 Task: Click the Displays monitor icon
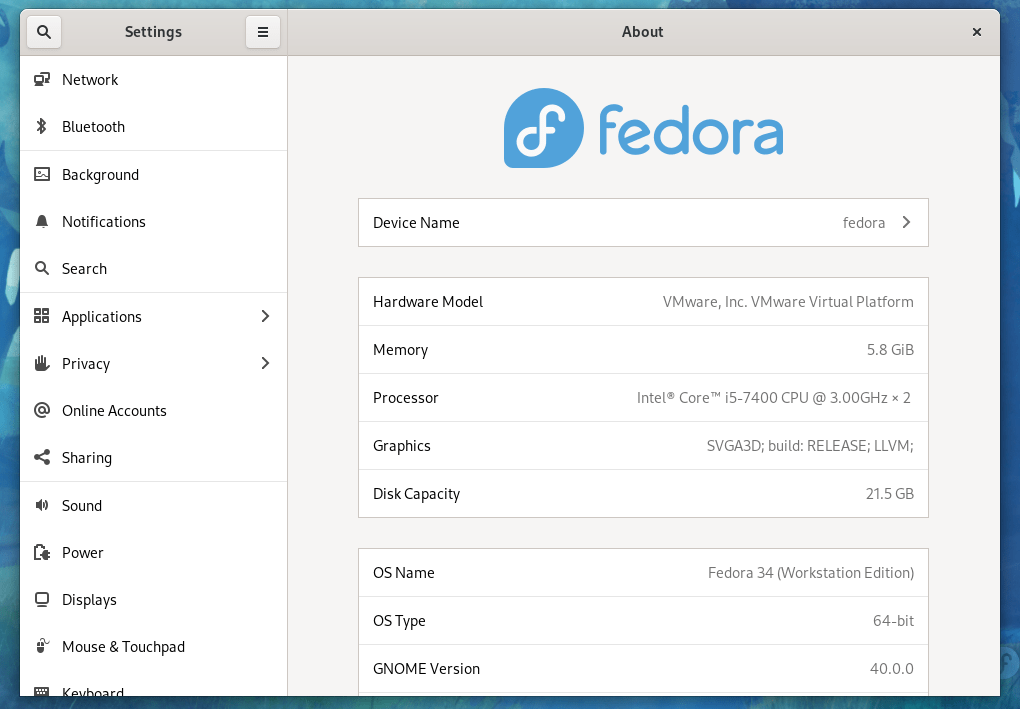tap(42, 599)
